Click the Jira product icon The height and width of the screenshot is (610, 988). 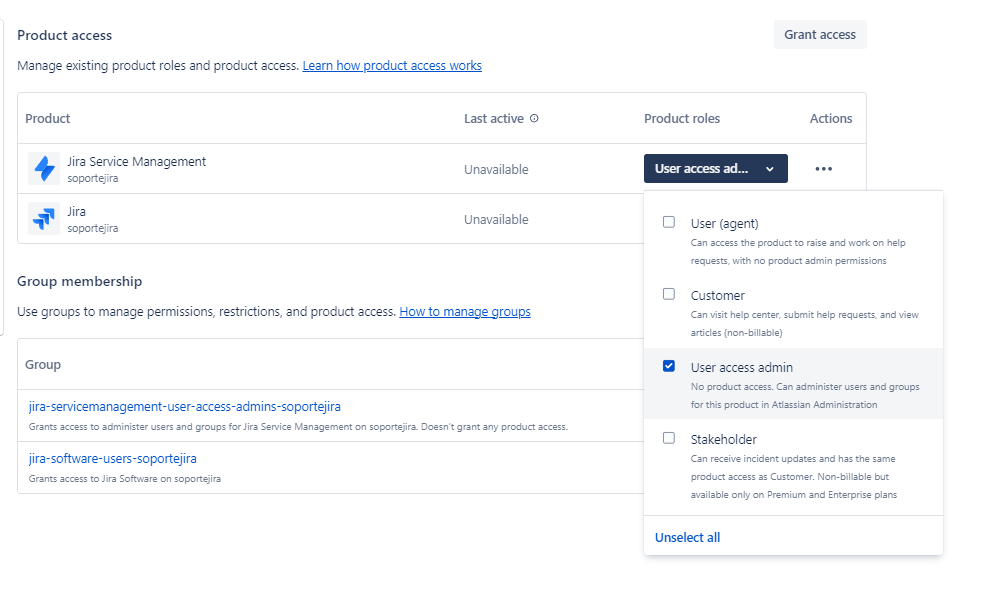pos(44,218)
